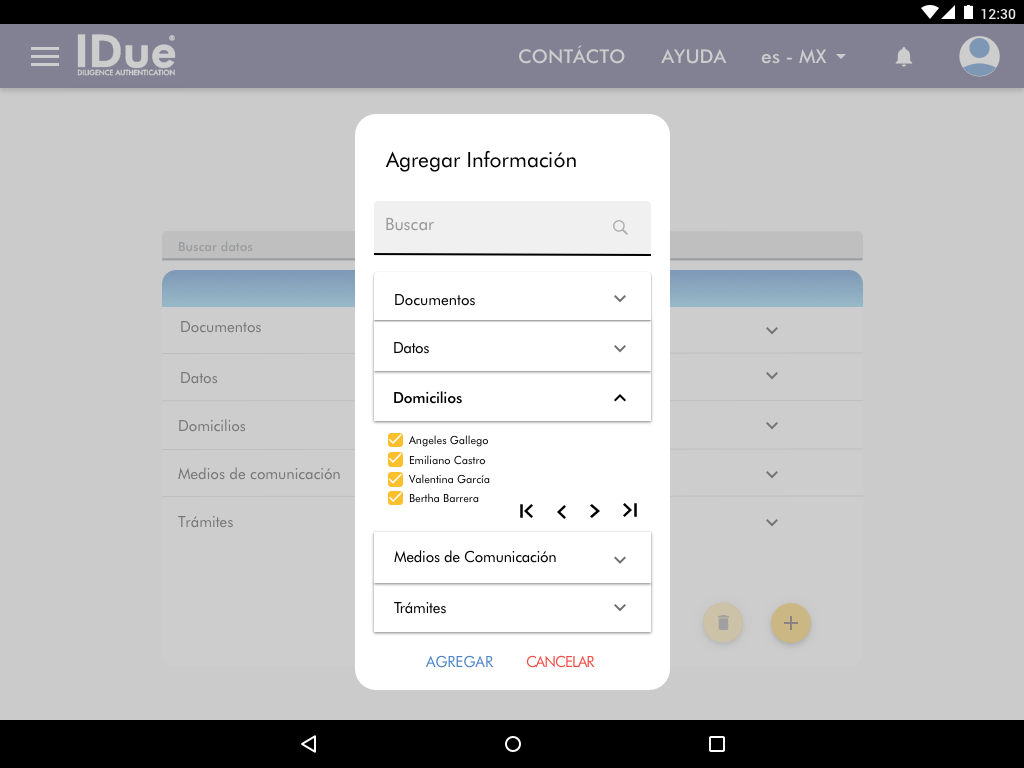Viewport: 1024px width, 768px height.
Task: Click the search magnifier icon in Buscar
Action: [620, 227]
